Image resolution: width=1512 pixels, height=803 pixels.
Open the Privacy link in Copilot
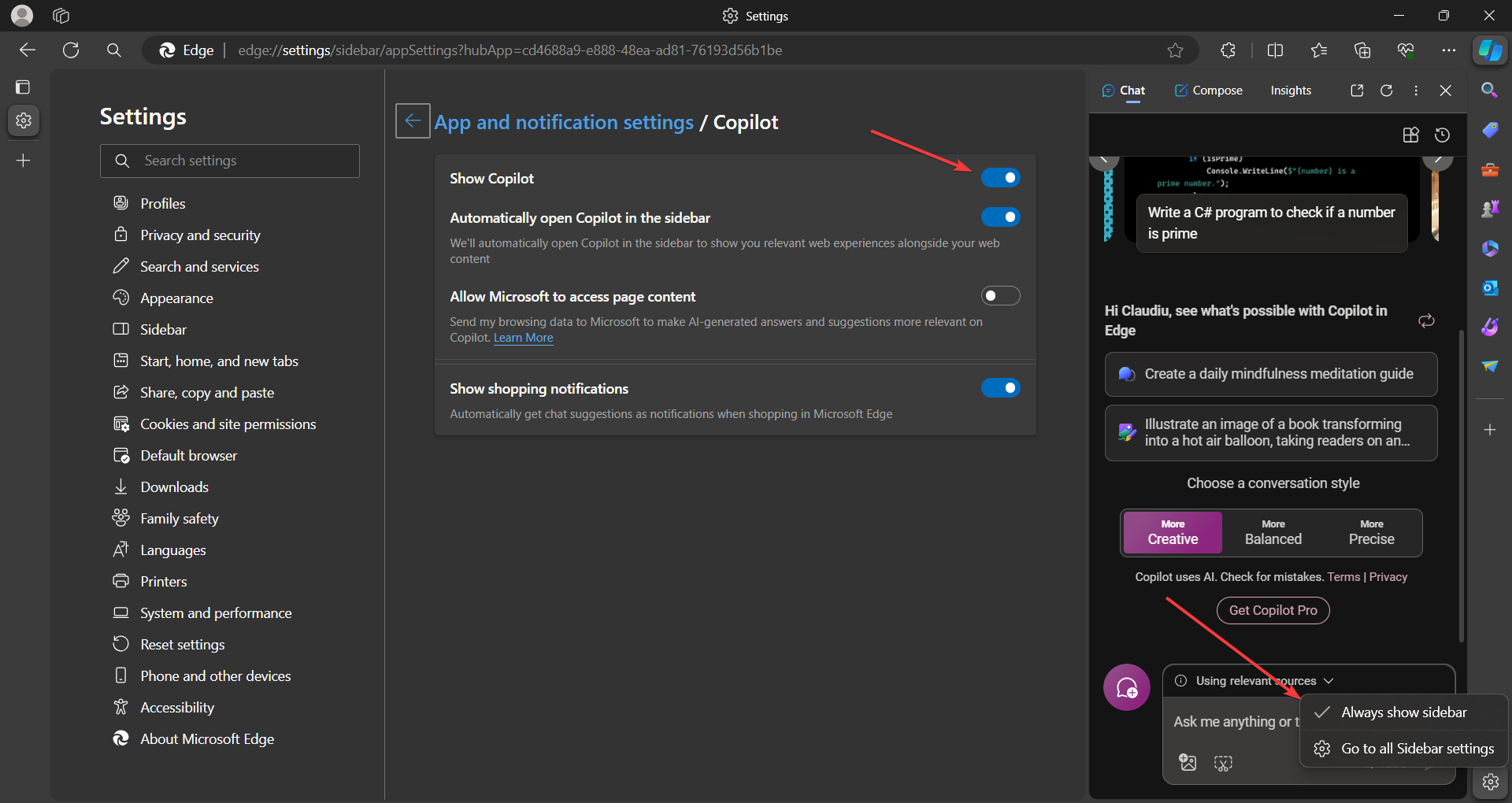[x=1388, y=577]
